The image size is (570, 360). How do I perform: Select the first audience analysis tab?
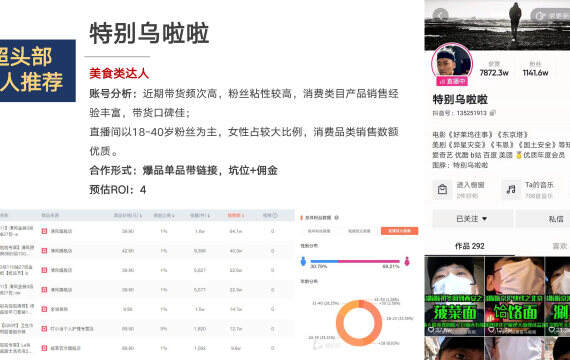coord(319,231)
